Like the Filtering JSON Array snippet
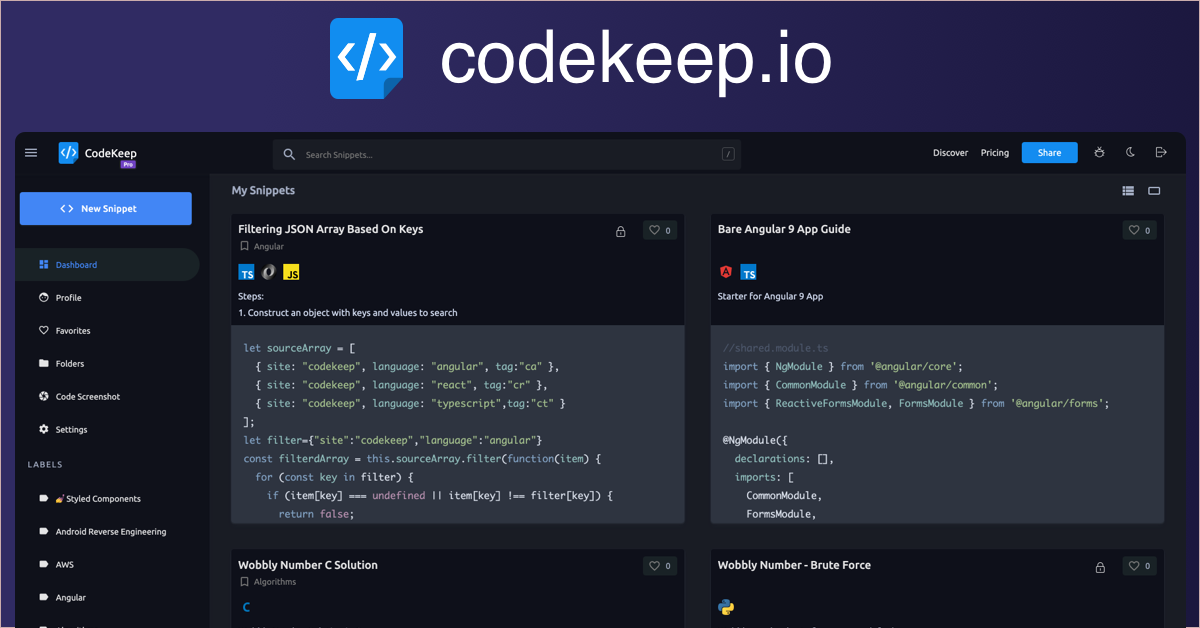 660,230
